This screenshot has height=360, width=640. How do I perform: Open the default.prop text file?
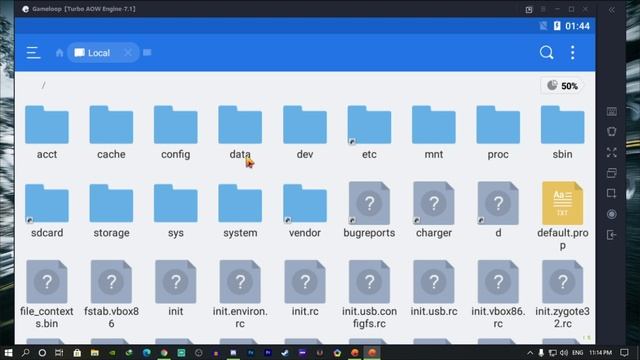click(x=562, y=216)
